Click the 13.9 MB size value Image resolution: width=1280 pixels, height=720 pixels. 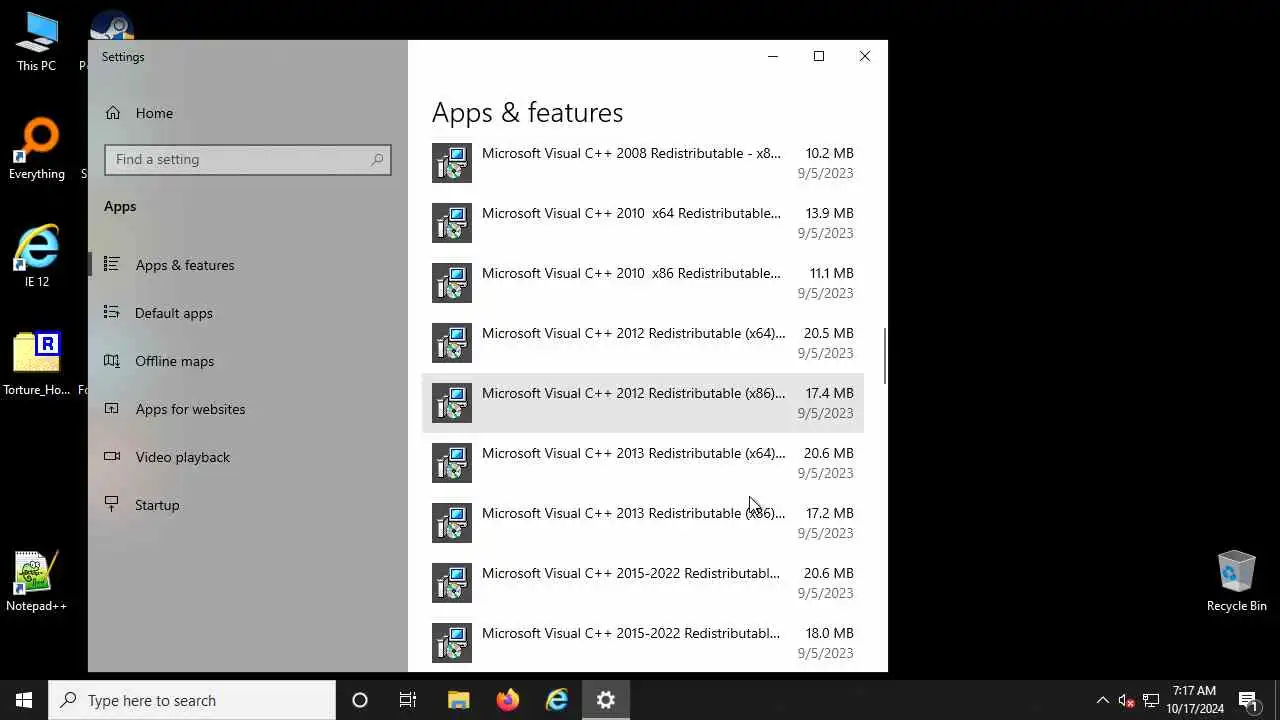coord(829,213)
